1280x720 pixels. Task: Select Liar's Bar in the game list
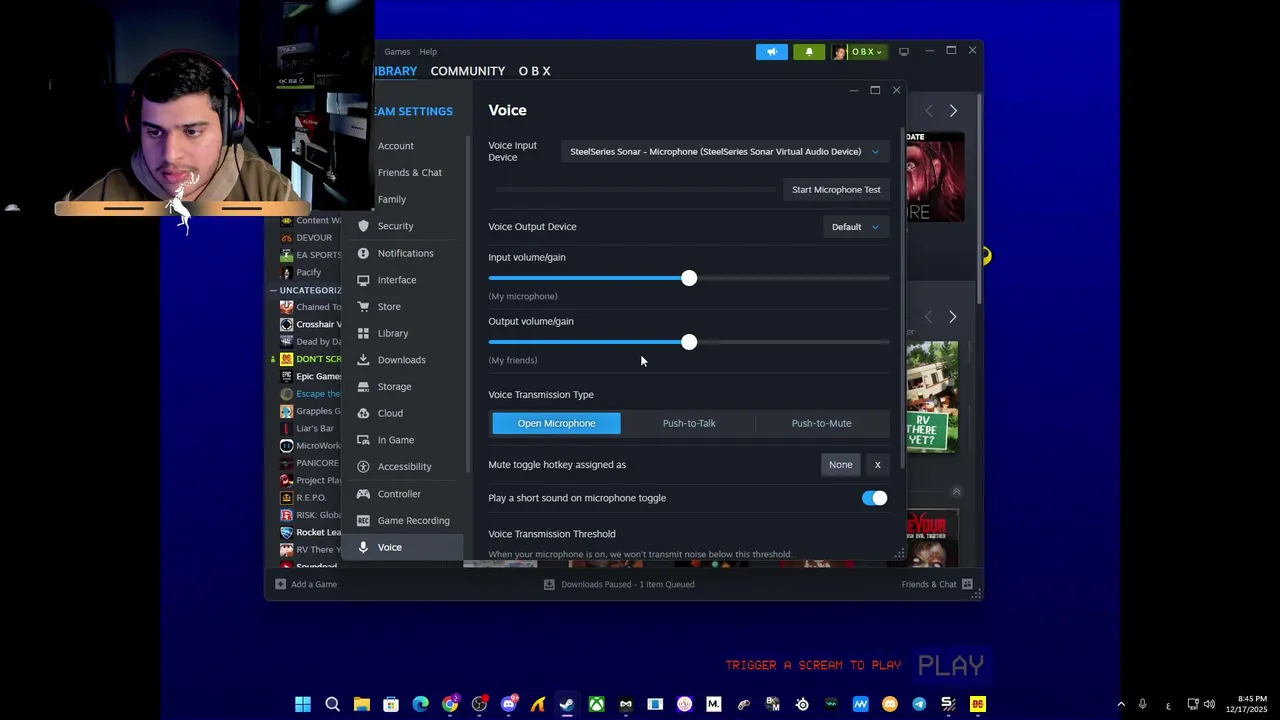click(x=314, y=428)
